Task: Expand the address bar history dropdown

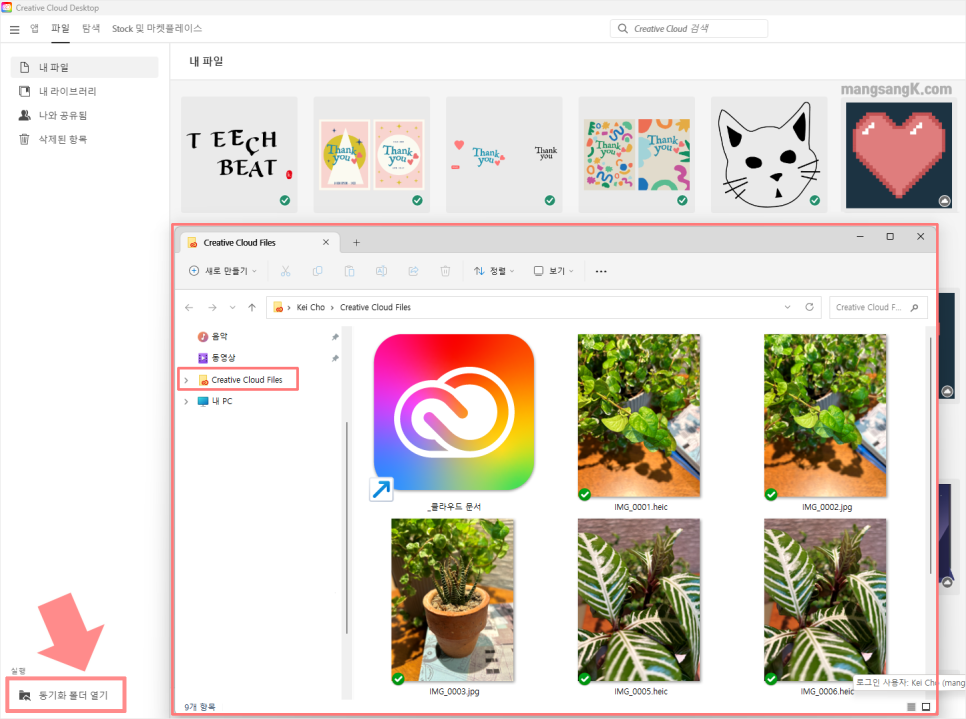Action: (x=787, y=307)
